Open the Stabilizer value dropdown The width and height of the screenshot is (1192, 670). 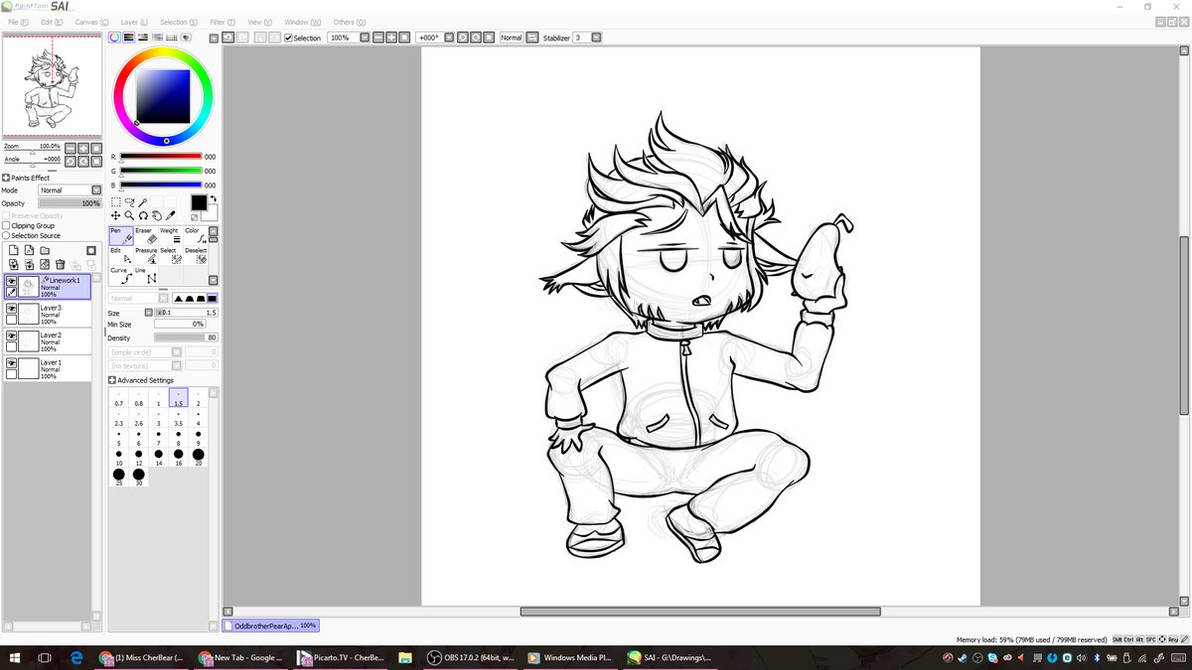(x=596, y=38)
